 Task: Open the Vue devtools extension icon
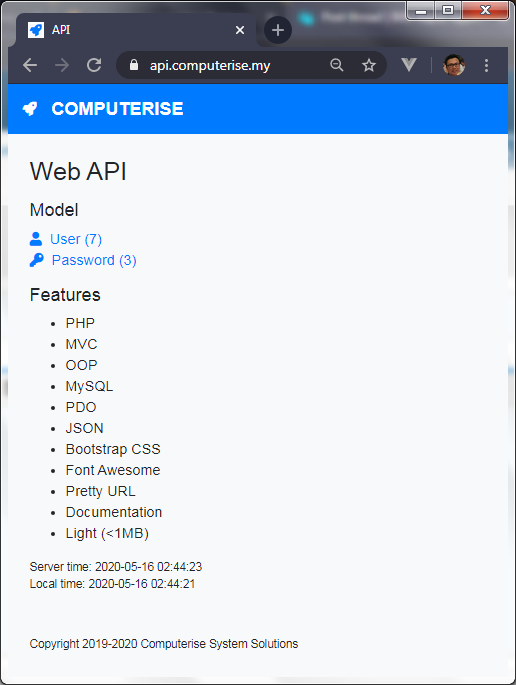(409, 65)
